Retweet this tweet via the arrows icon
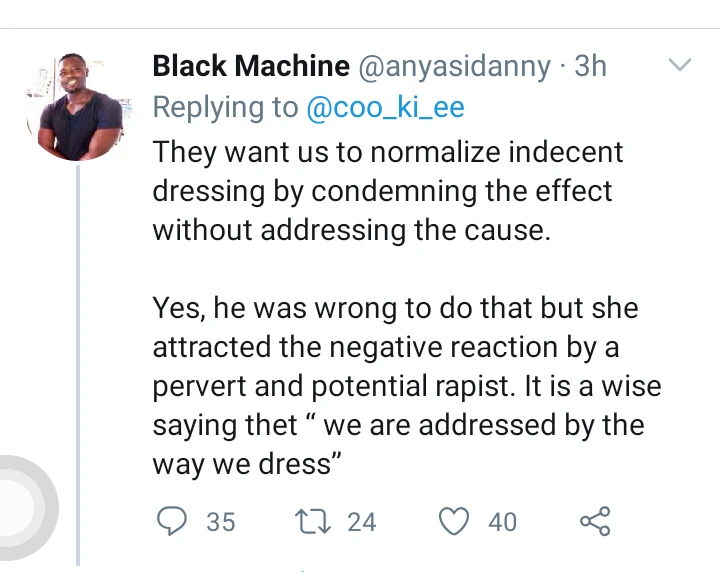This screenshot has height=572, width=720. [x=312, y=521]
